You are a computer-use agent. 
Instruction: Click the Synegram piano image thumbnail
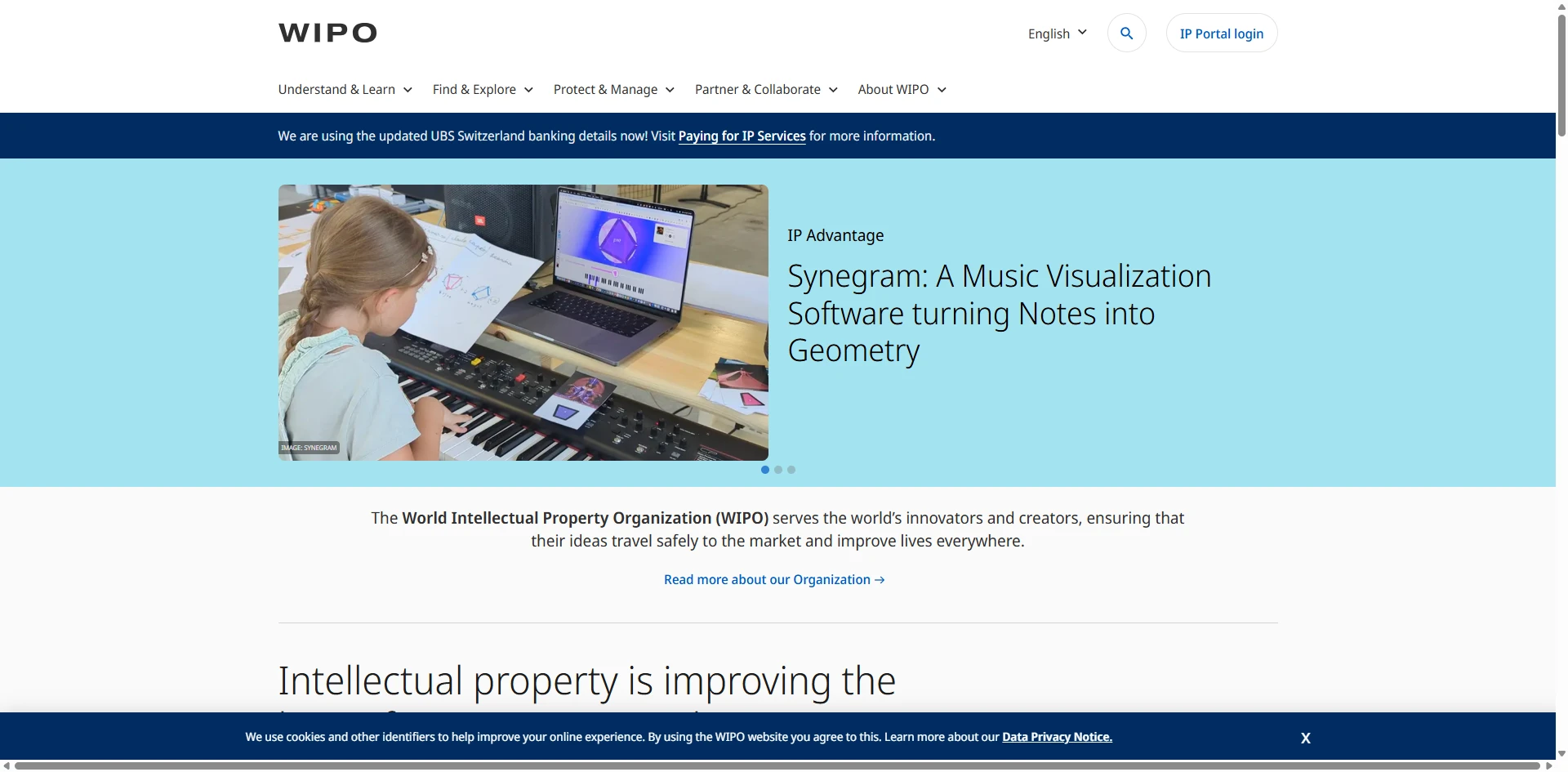pyautogui.click(x=523, y=323)
